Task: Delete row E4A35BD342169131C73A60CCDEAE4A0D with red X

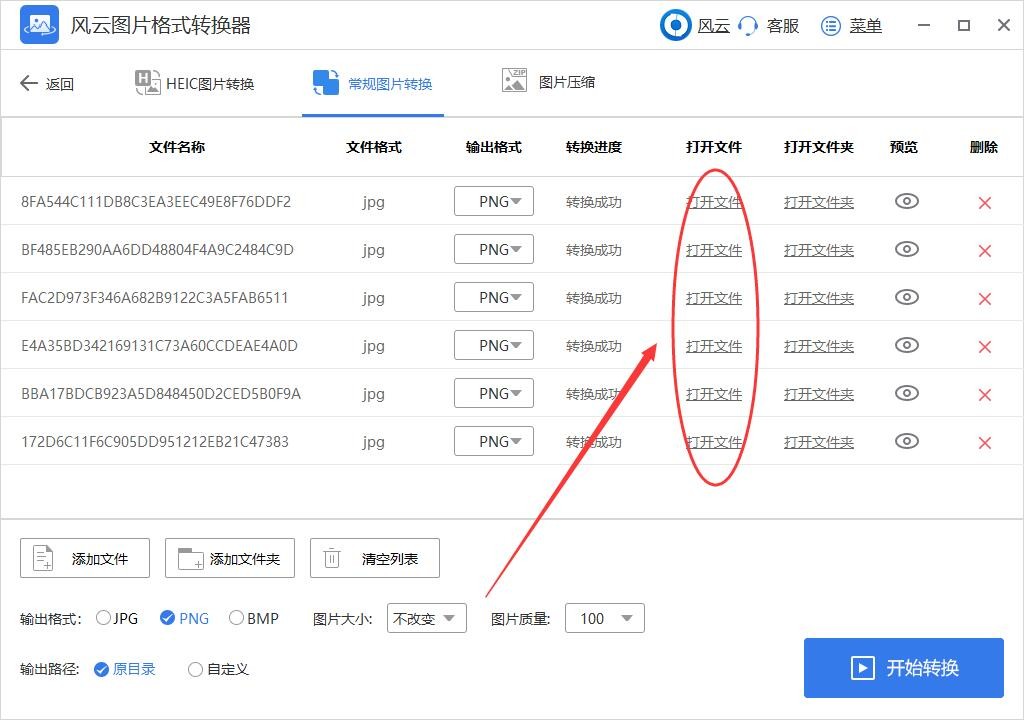Action: (985, 346)
